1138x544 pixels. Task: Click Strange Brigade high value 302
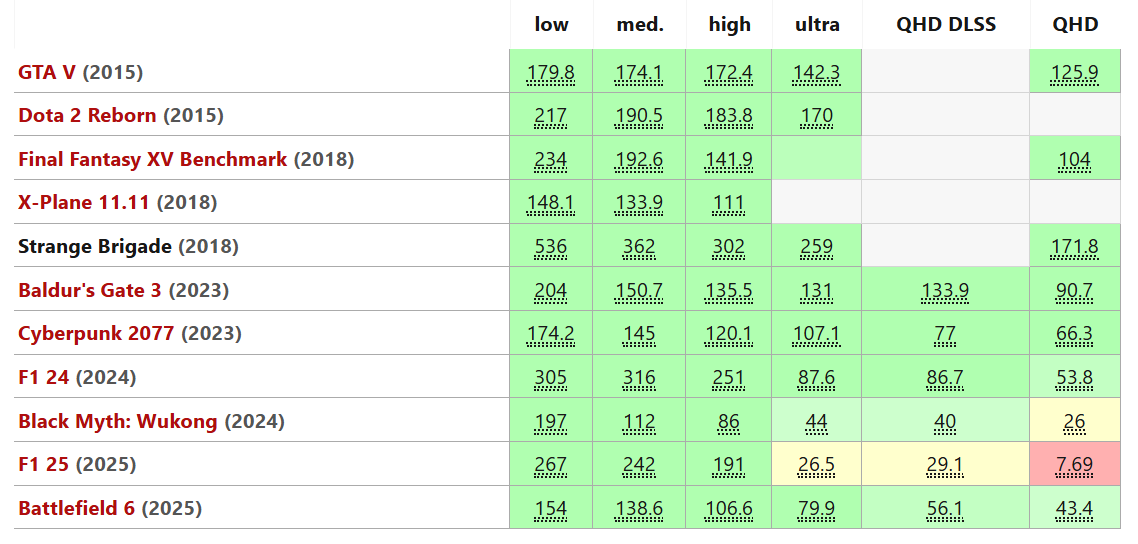730,247
